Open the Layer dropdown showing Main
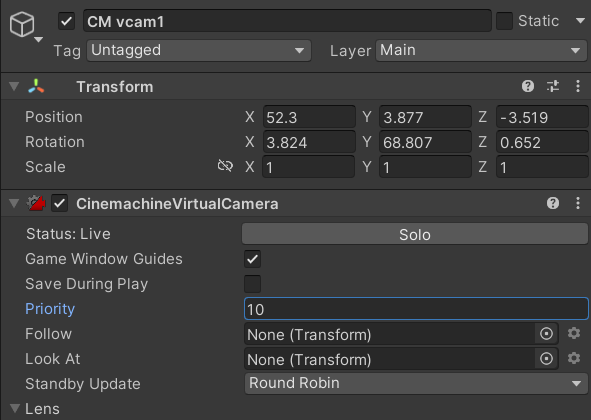This screenshot has height=420, width=591. (481, 51)
